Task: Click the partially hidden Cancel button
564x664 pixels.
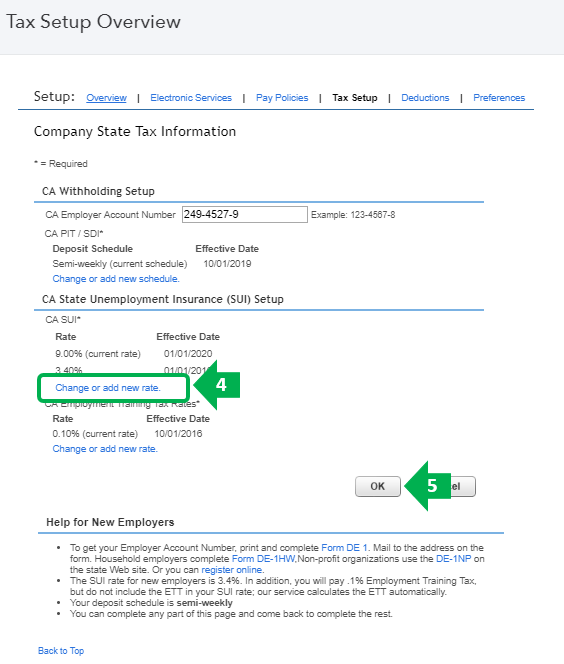Action: (x=463, y=486)
